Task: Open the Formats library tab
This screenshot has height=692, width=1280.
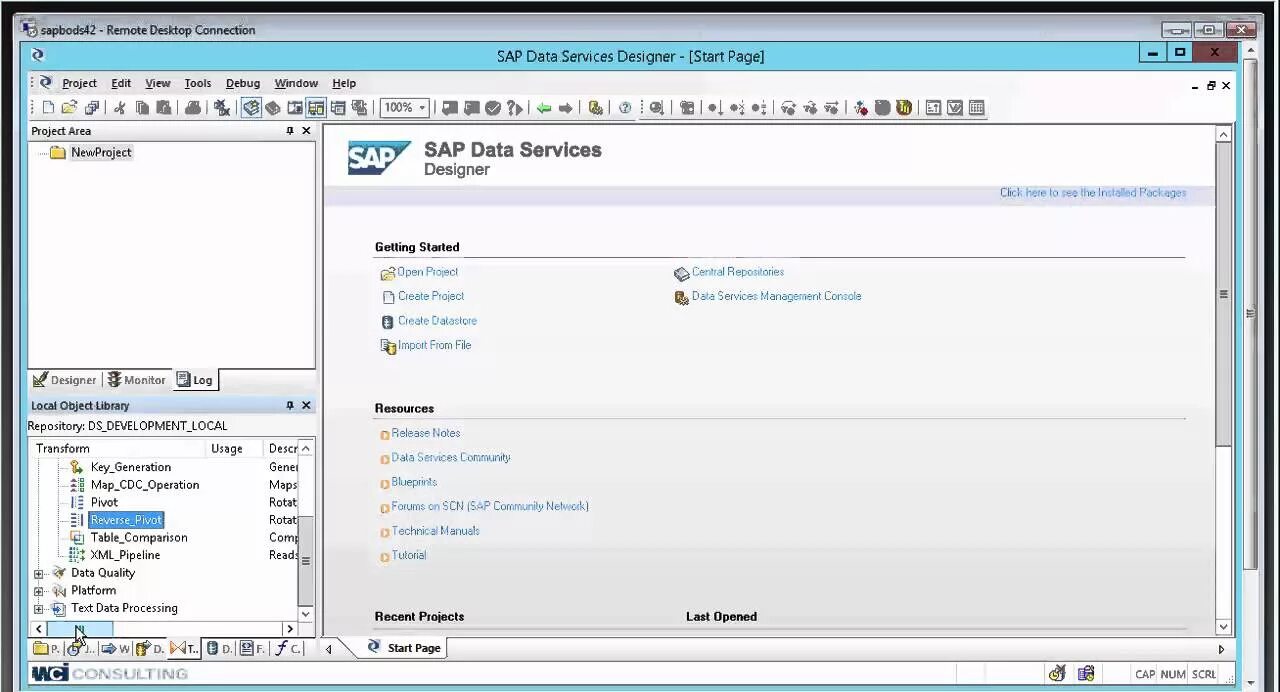Action: click(x=253, y=649)
